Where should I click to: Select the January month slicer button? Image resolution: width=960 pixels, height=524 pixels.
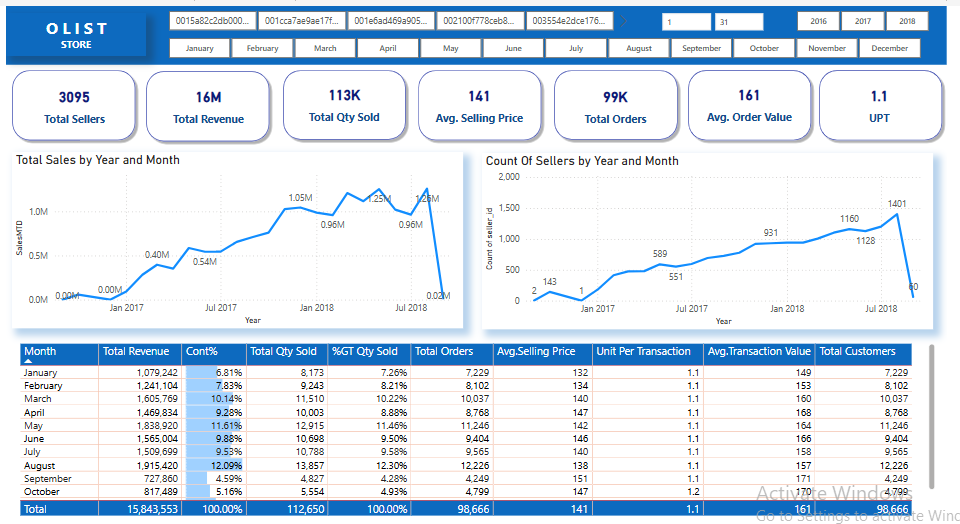tap(200, 48)
